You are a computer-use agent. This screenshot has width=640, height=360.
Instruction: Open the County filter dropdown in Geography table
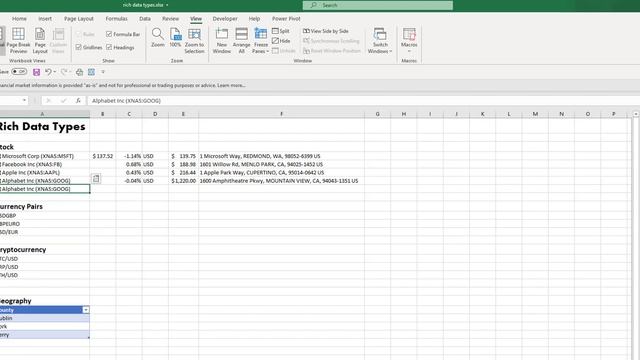[x=86, y=310]
